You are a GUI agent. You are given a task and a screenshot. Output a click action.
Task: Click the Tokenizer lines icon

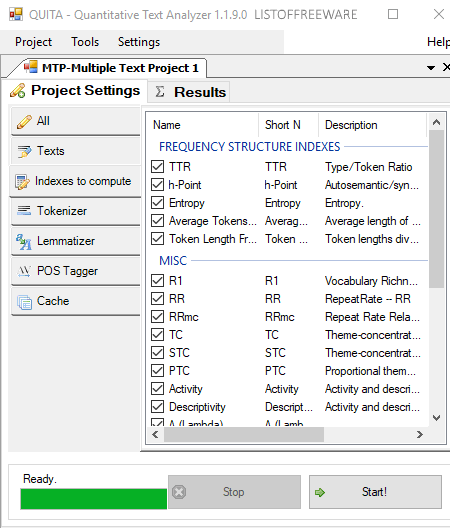tap(24, 210)
